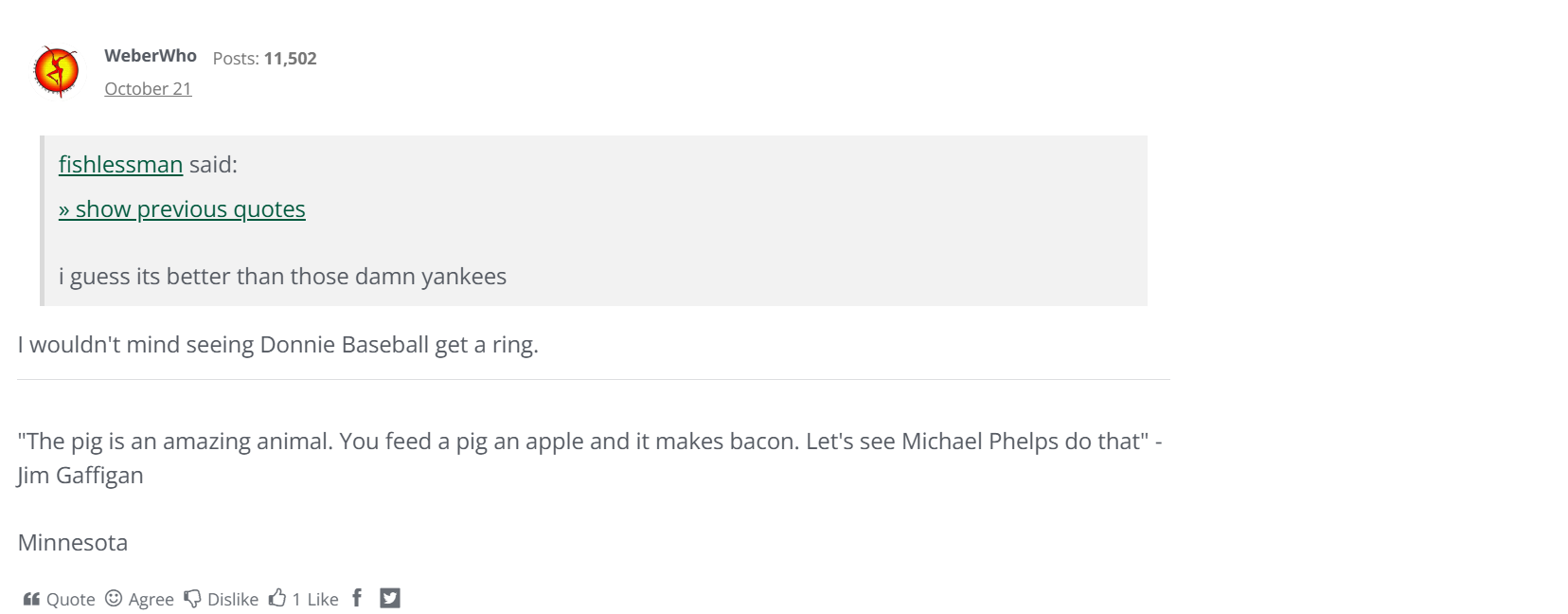The image size is (1568, 614).
Task: Share the post via Facebook icon
Action: [357, 597]
